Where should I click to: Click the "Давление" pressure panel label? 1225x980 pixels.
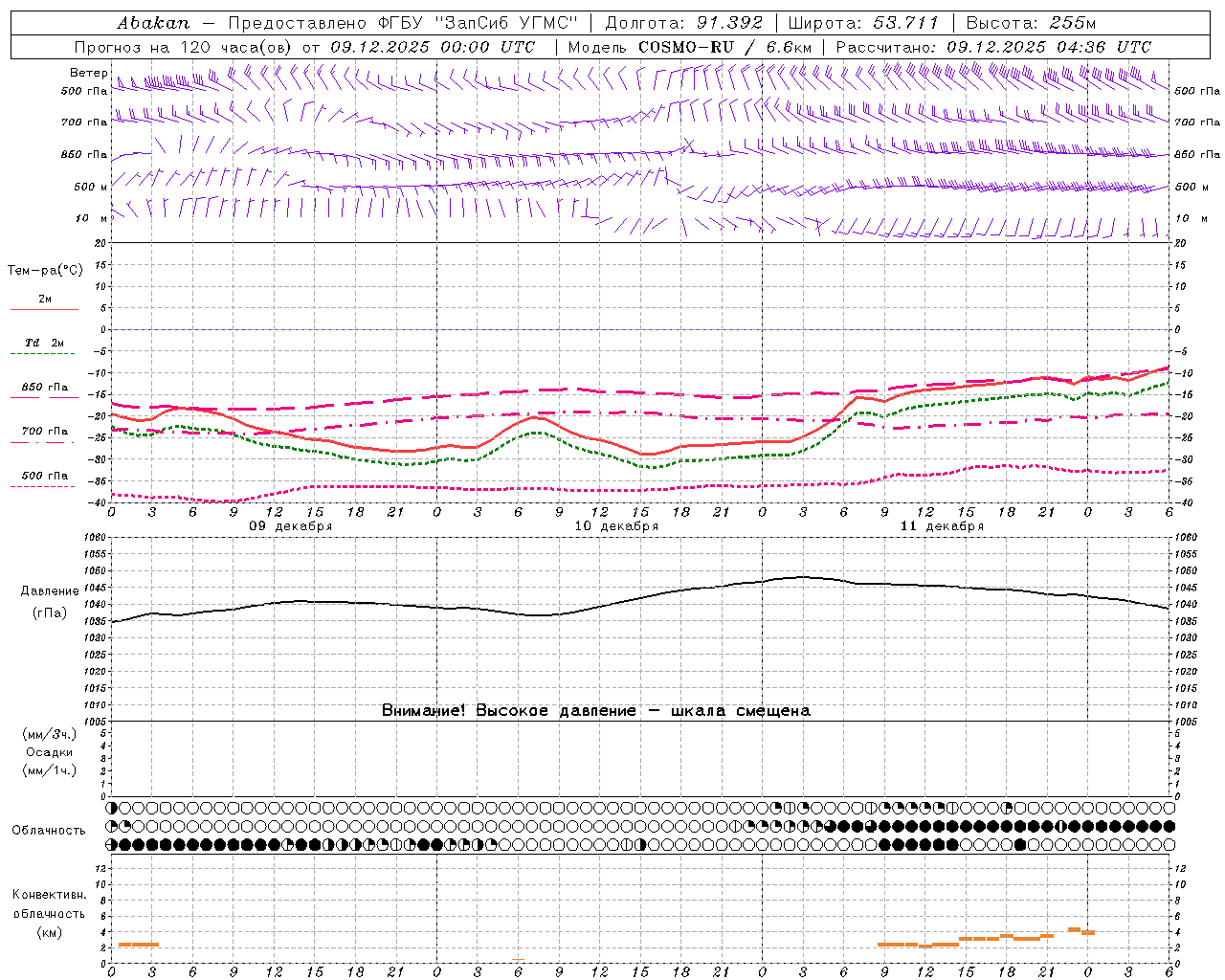pos(50,591)
